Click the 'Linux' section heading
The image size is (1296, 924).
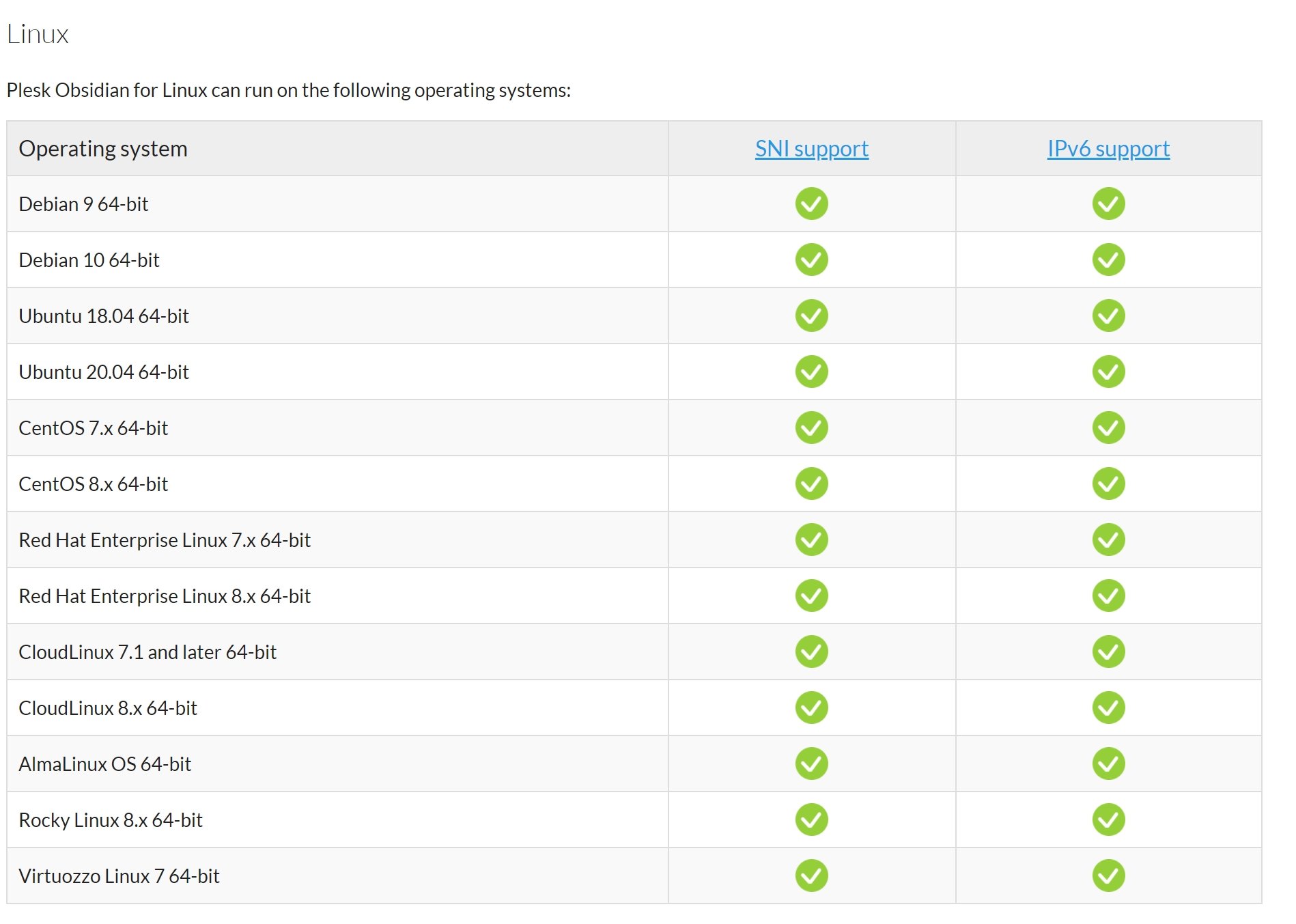tap(38, 34)
